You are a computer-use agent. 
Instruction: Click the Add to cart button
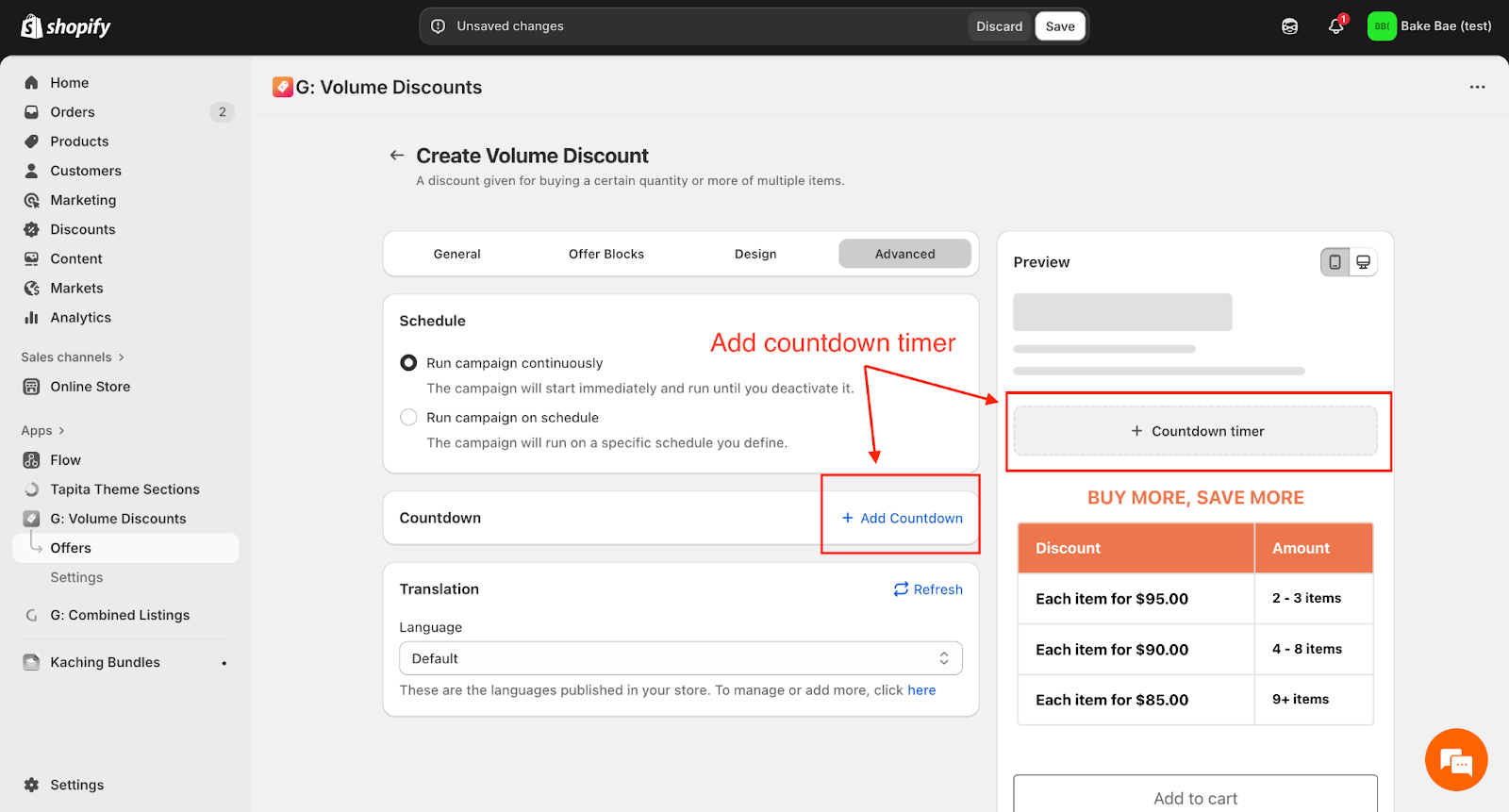click(1195, 794)
